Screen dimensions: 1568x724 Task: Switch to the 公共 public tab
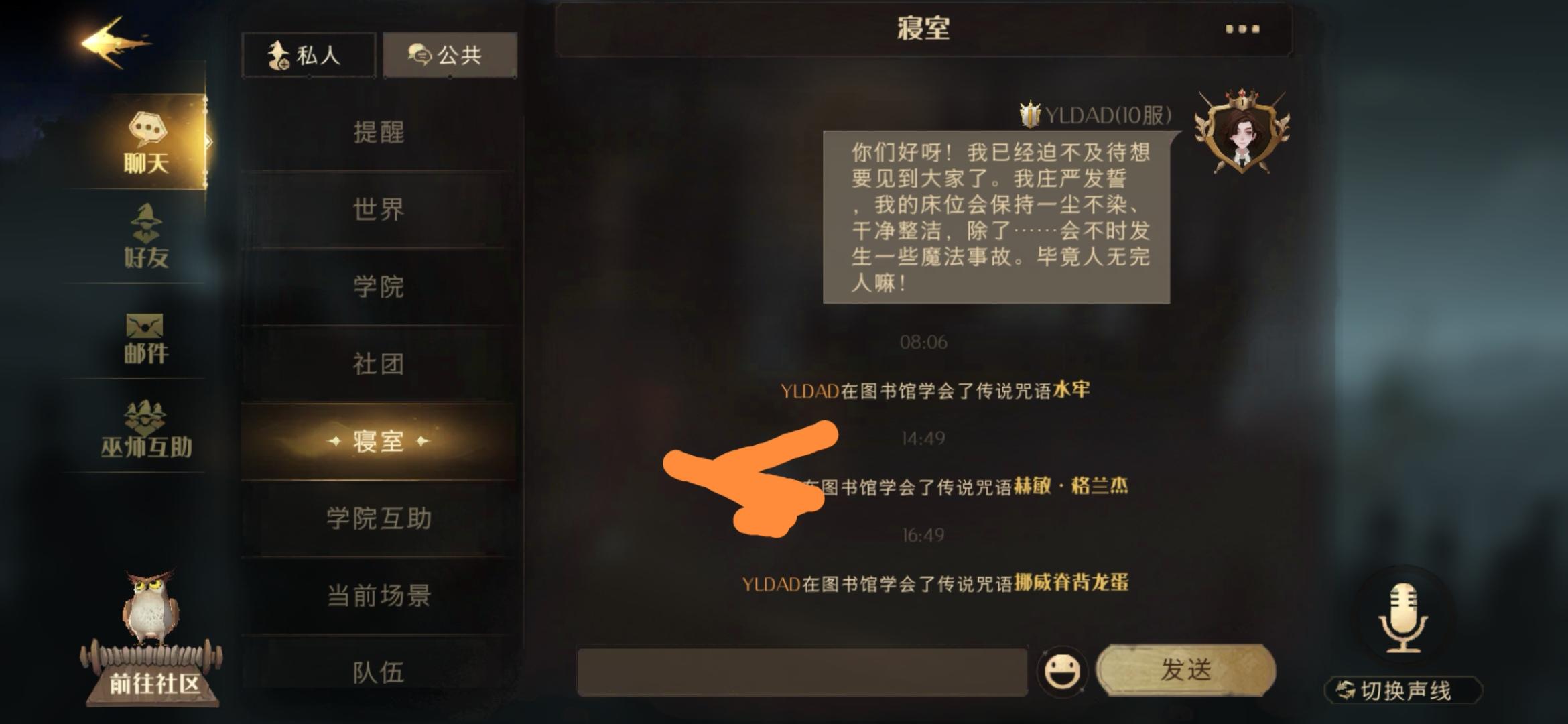(450, 55)
